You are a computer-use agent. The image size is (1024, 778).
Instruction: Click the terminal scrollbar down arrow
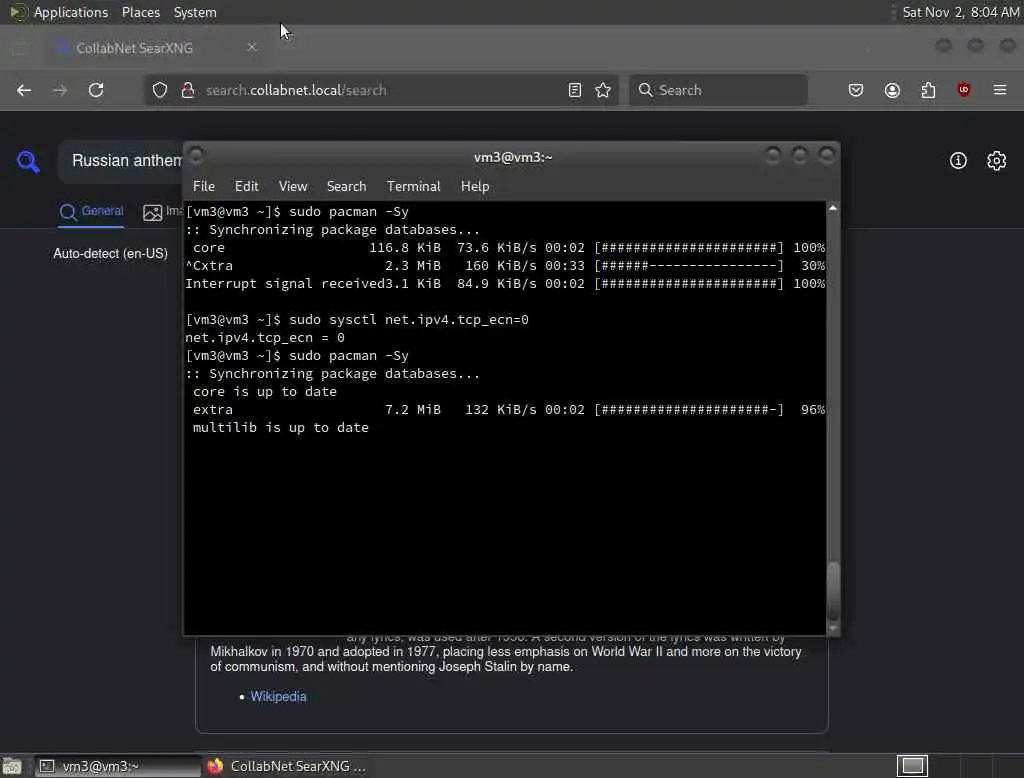[x=833, y=628]
